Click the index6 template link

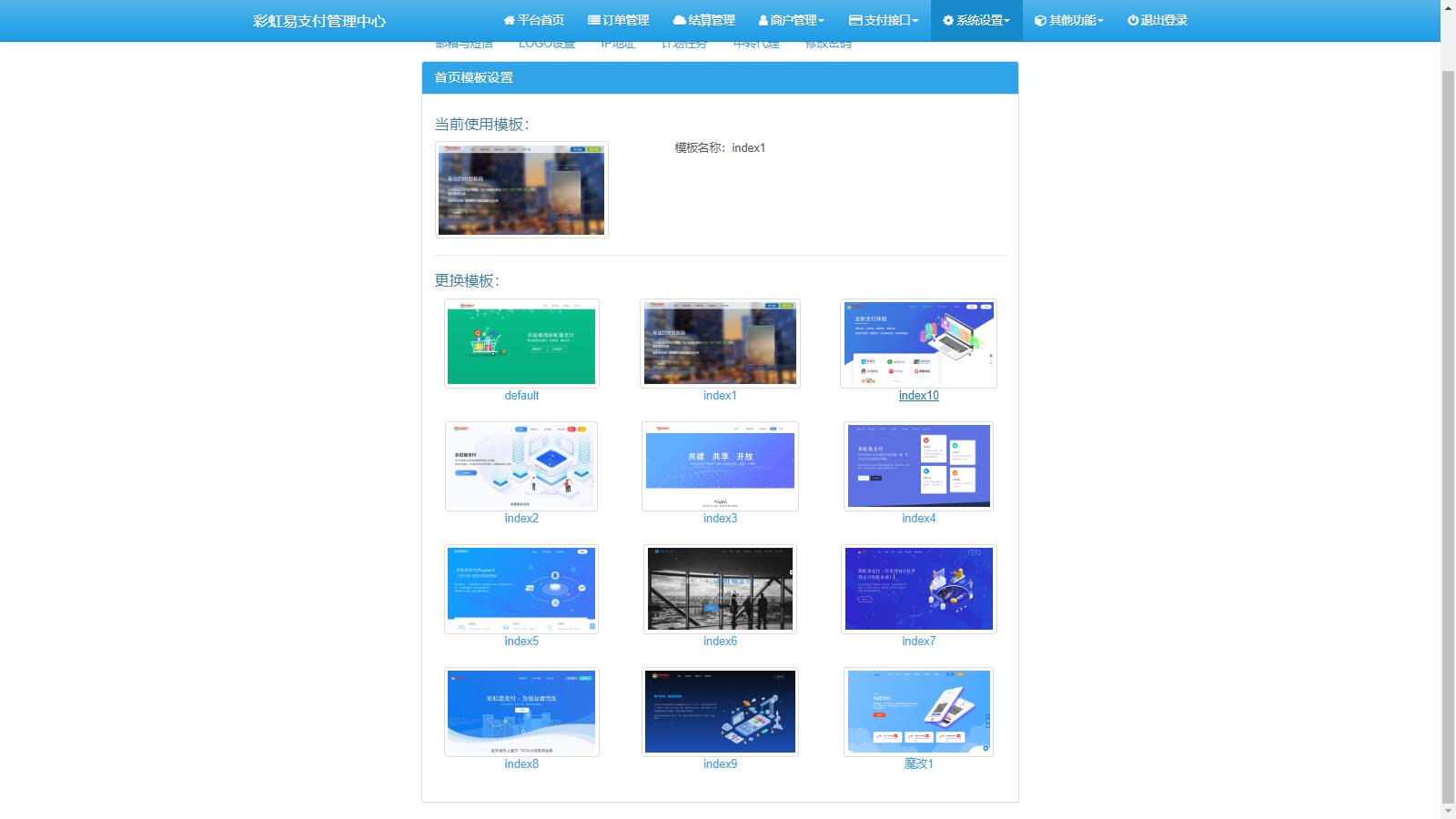720,642
